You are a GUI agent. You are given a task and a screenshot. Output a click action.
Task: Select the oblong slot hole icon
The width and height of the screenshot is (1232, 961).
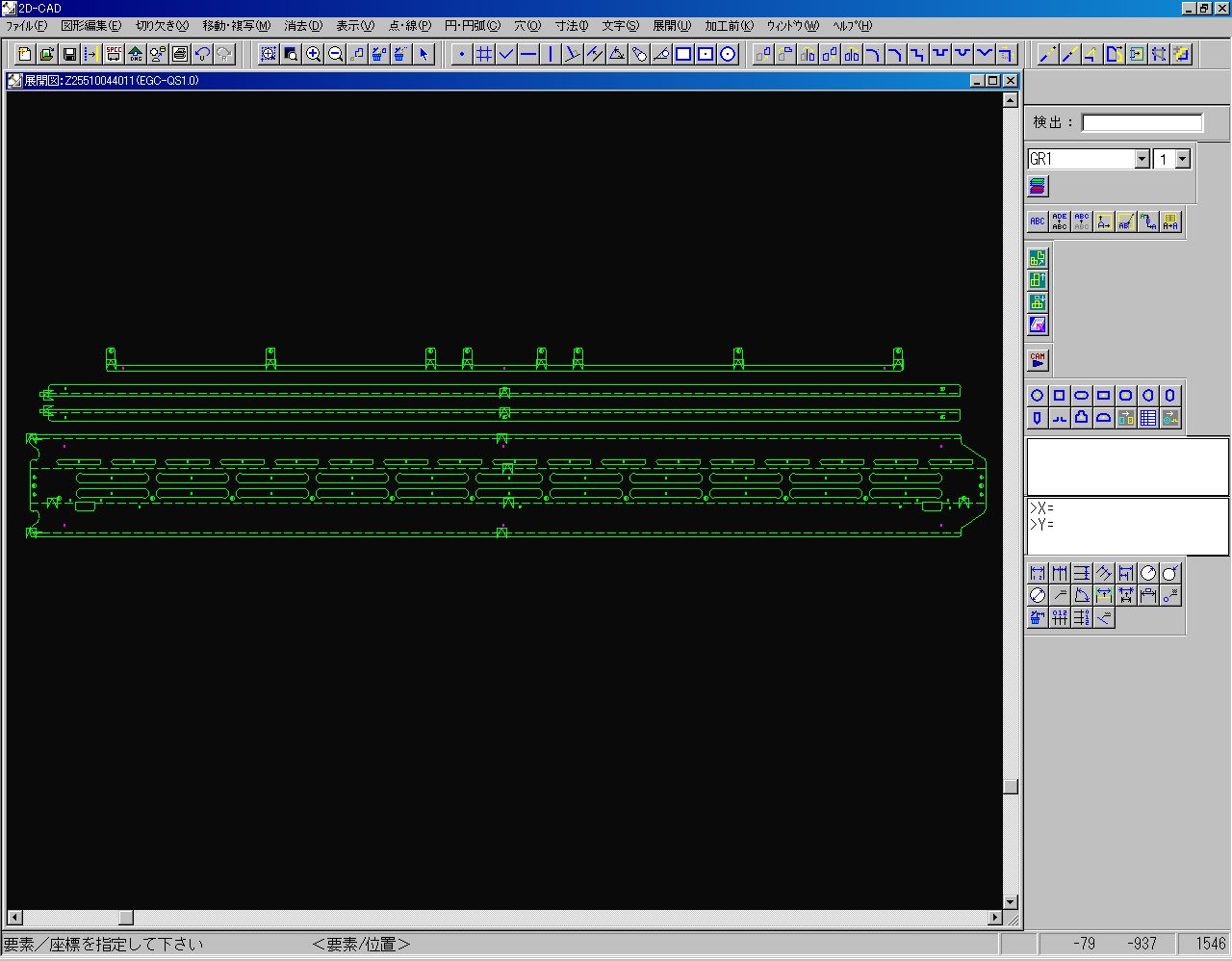(x=1082, y=395)
